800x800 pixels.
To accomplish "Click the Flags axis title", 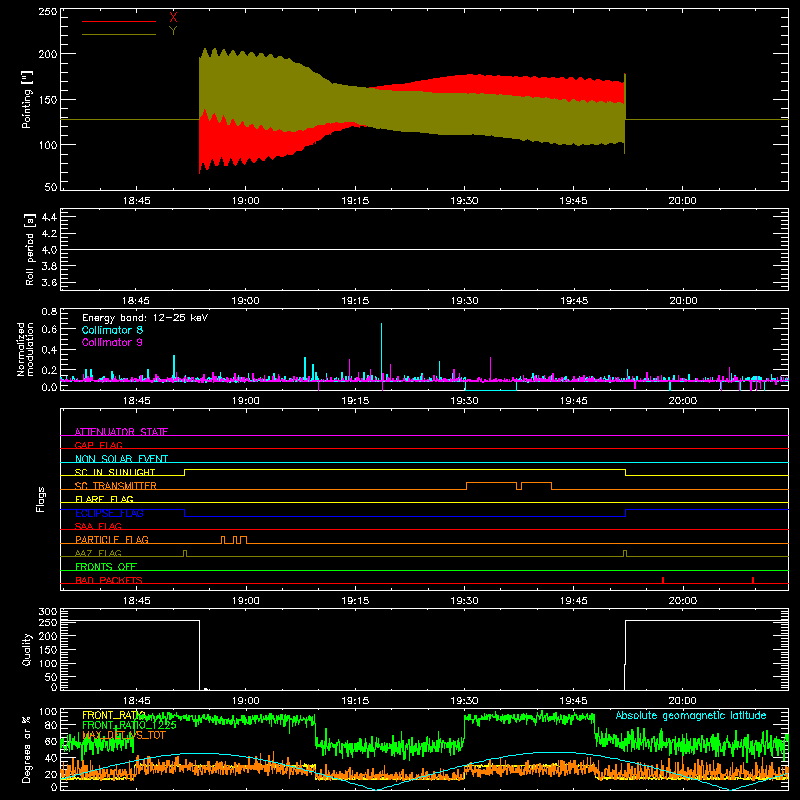I will 41,499.
